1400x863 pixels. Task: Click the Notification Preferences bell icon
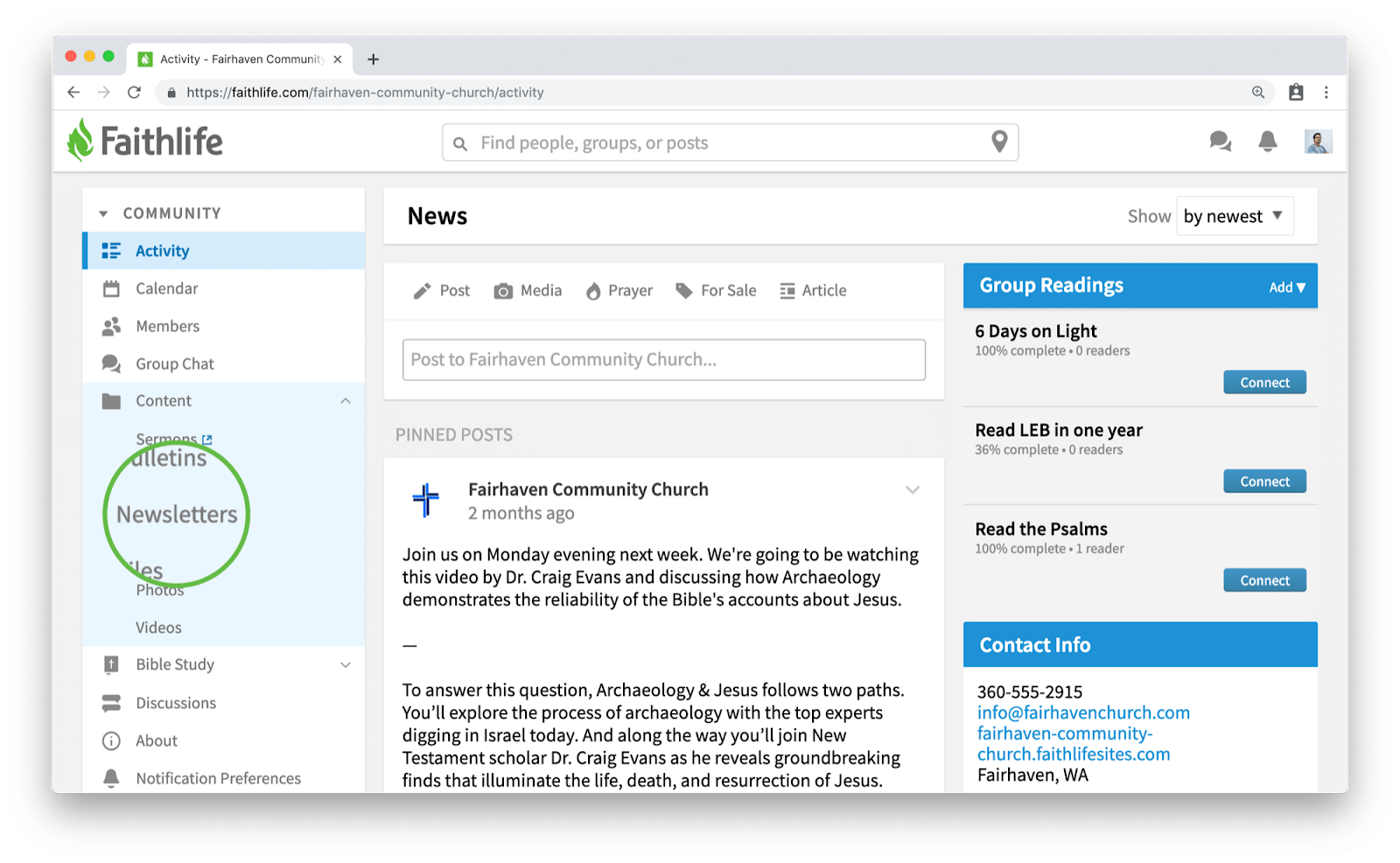(x=111, y=778)
